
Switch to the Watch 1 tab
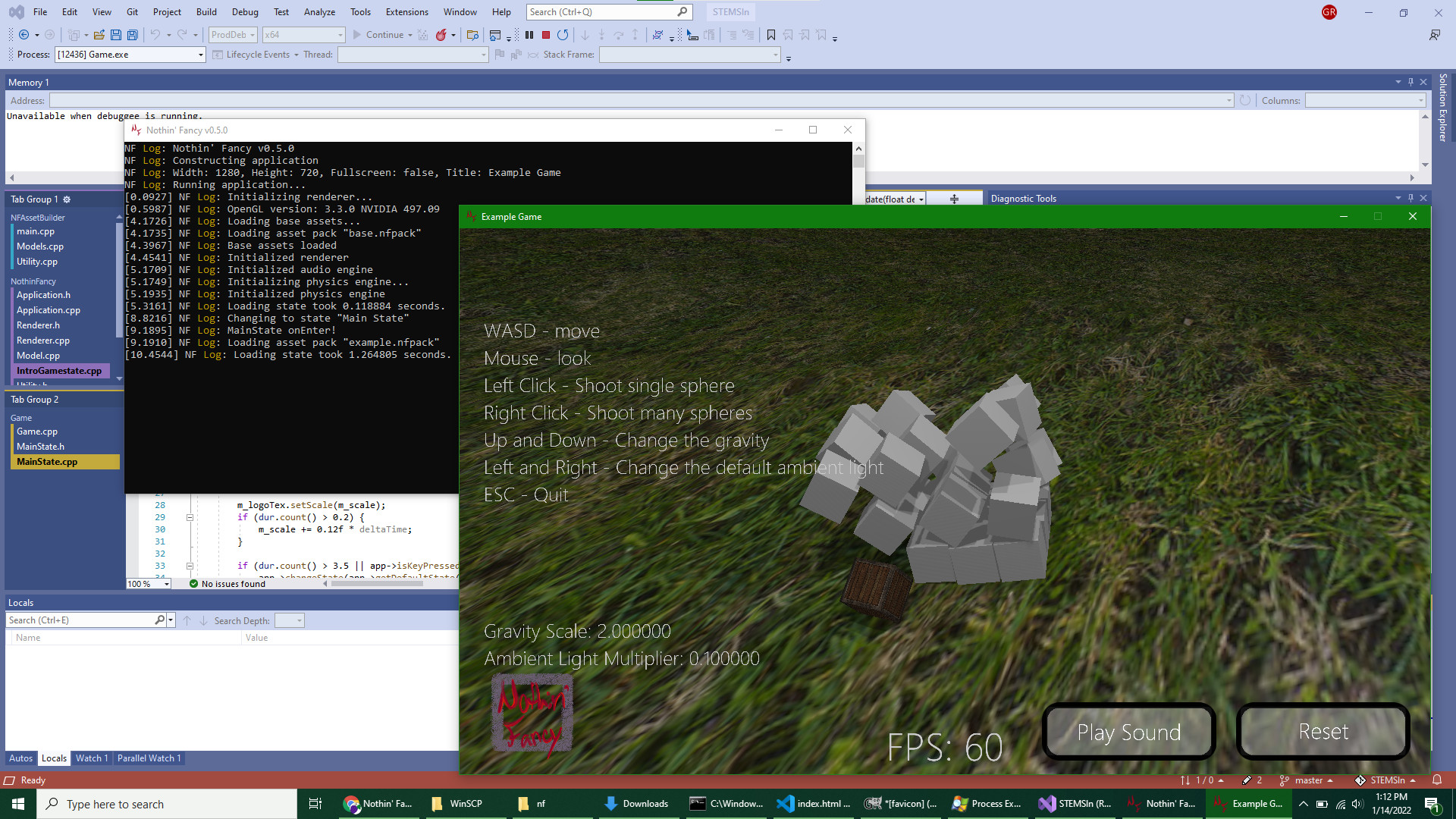click(x=92, y=758)
